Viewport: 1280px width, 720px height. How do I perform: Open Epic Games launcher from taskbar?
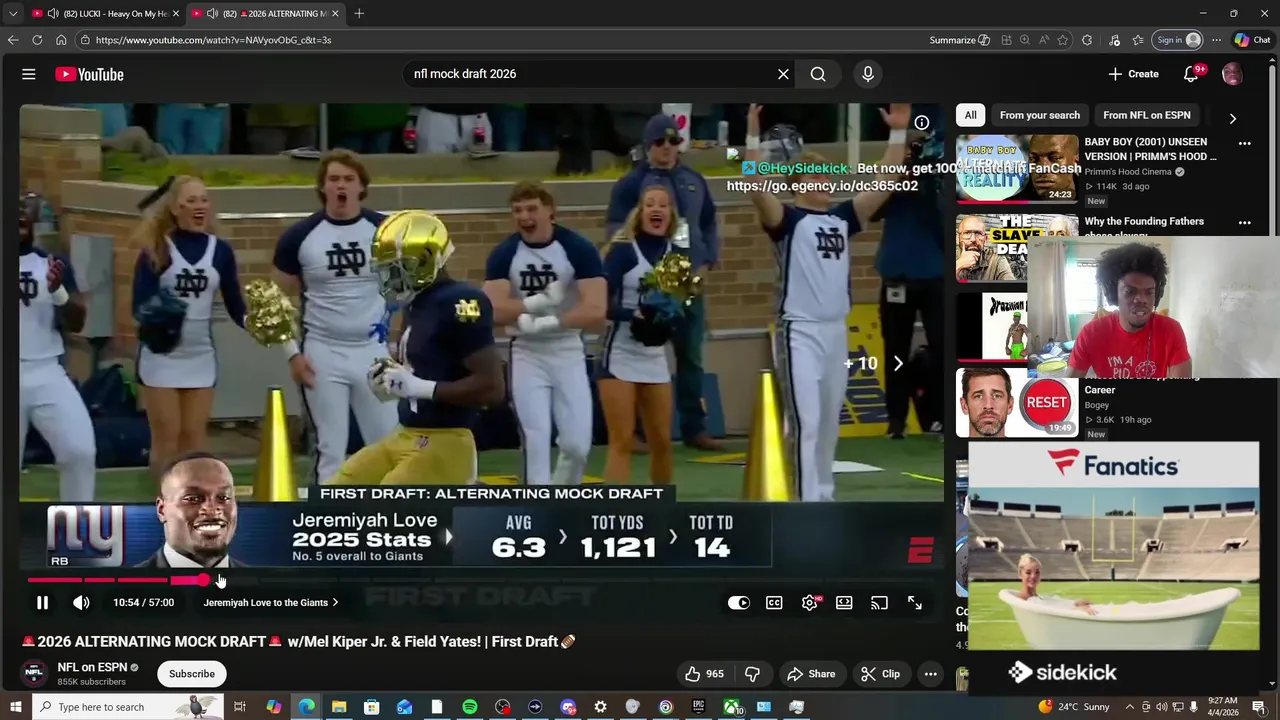click(x=699, y=707)
